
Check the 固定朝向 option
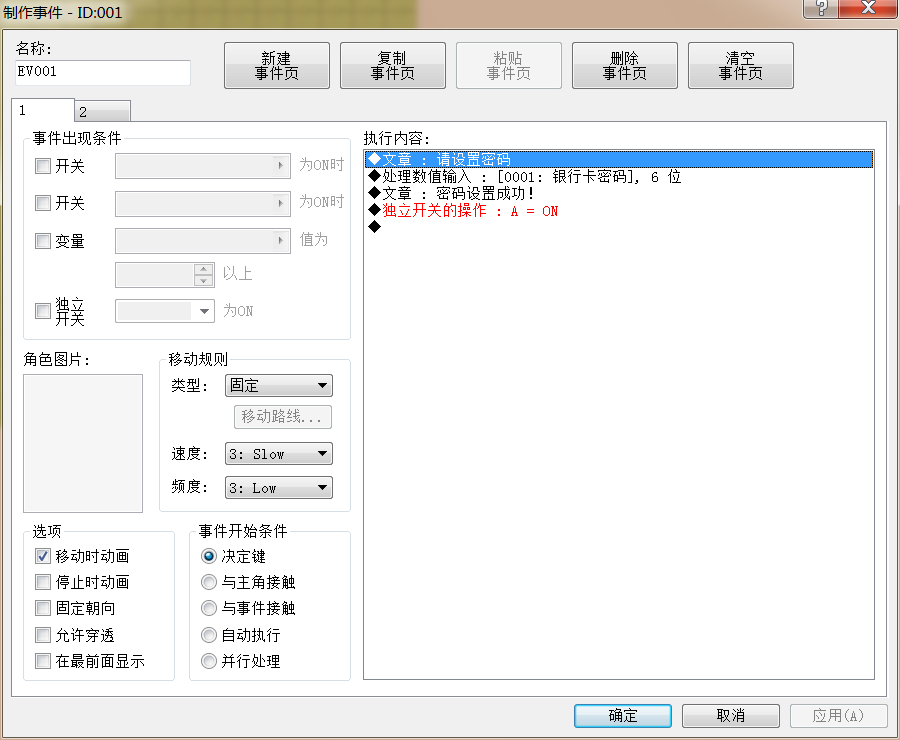[43, 608]
